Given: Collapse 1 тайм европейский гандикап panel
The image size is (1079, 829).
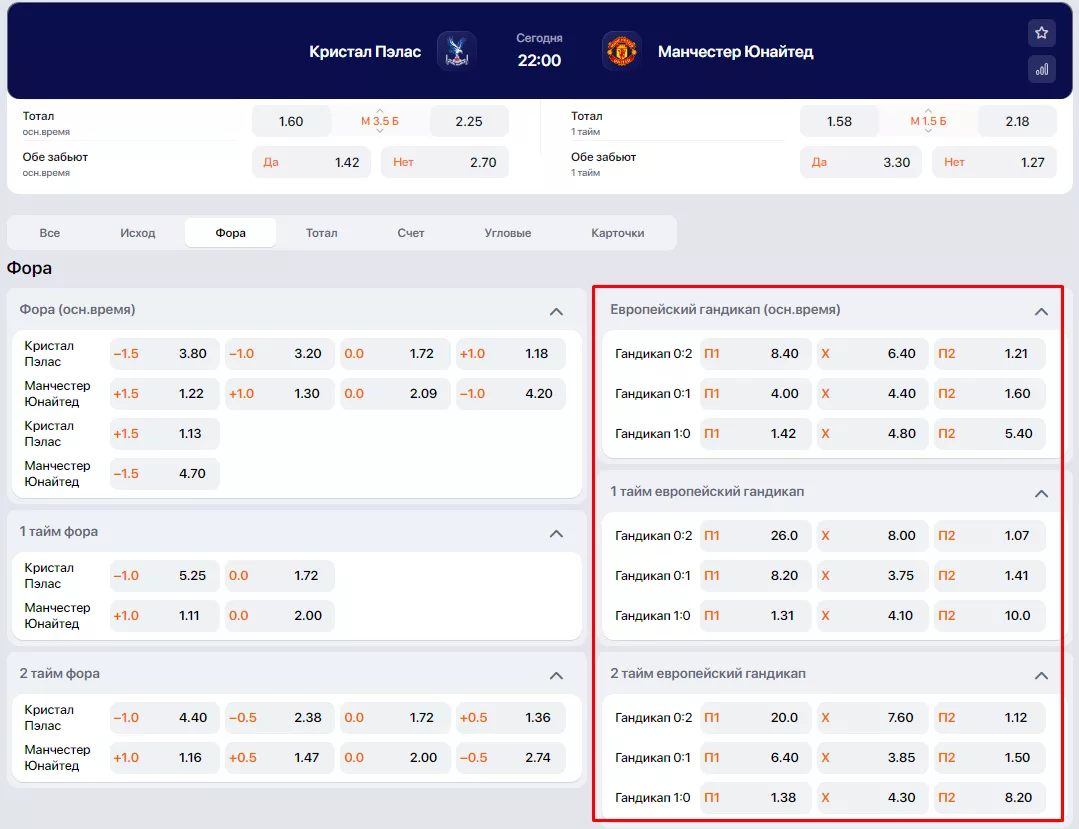Looking at the screenshot, I should pos(1041,493).
